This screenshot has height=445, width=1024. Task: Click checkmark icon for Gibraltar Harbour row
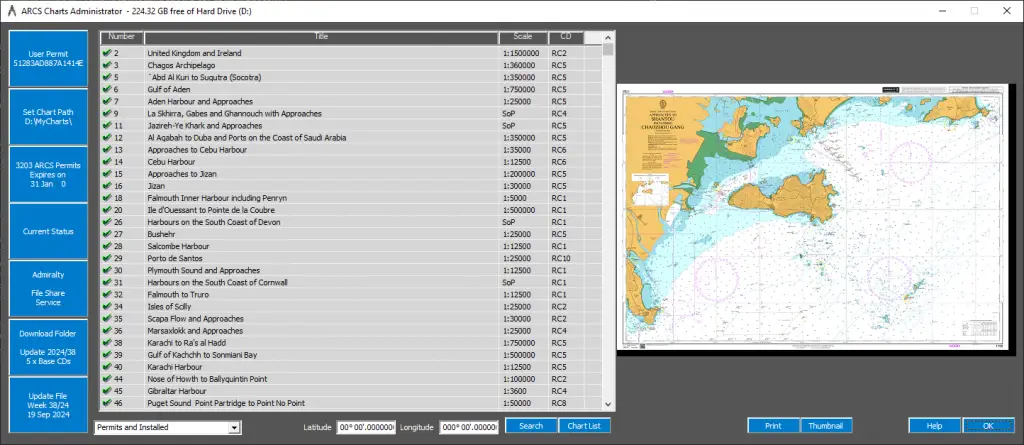(x=107, y=391)
